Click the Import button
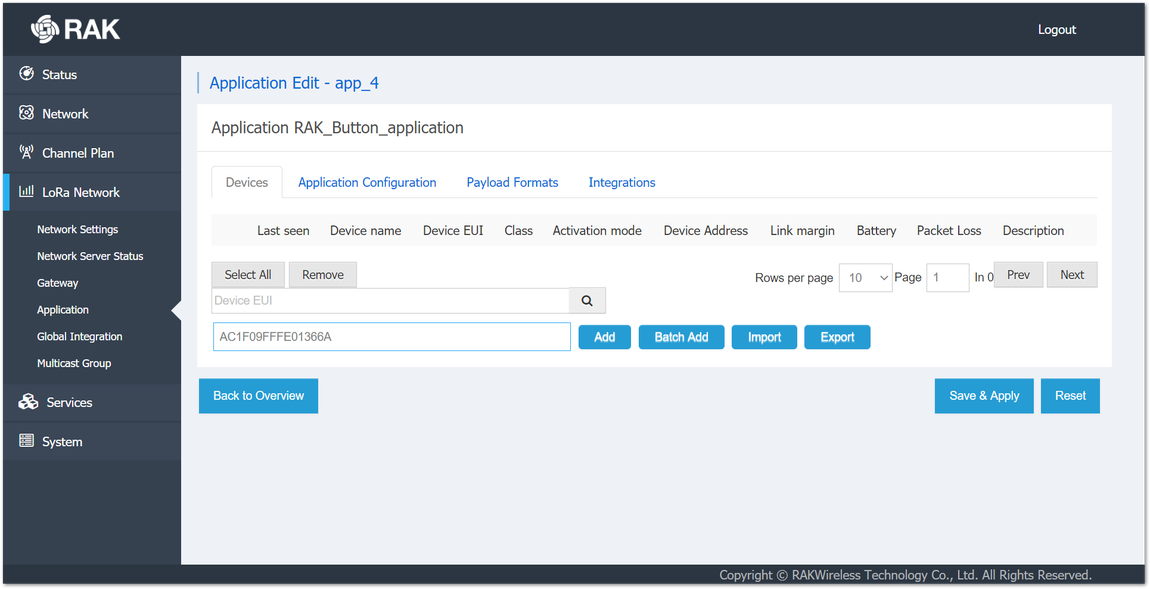Viewport: 1150px width, 589px height. [764, 337]
